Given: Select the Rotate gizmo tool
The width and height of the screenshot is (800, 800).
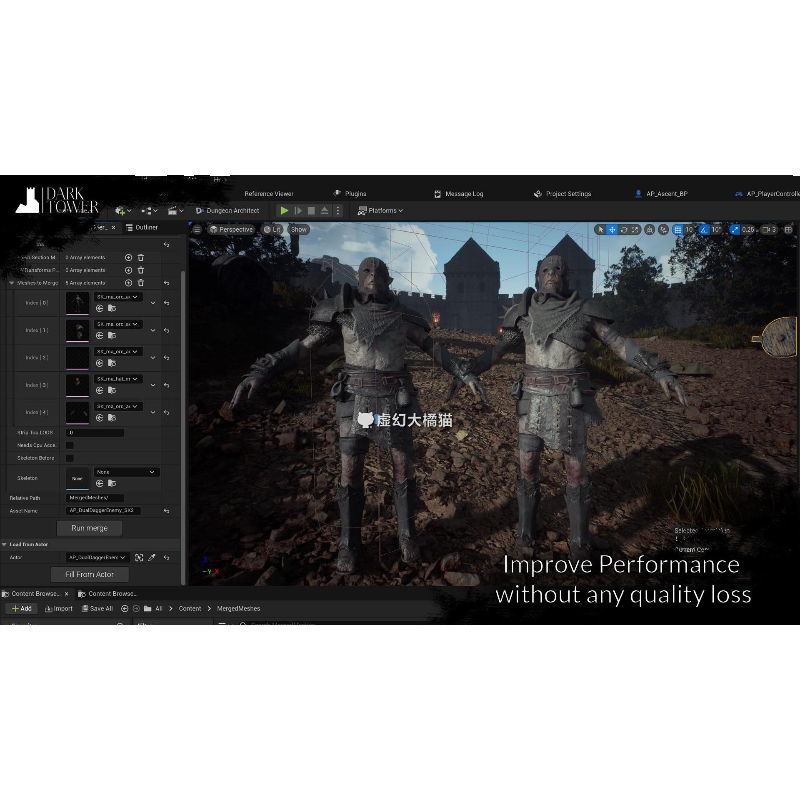Looking at the screenshot, I should (623, 230).
